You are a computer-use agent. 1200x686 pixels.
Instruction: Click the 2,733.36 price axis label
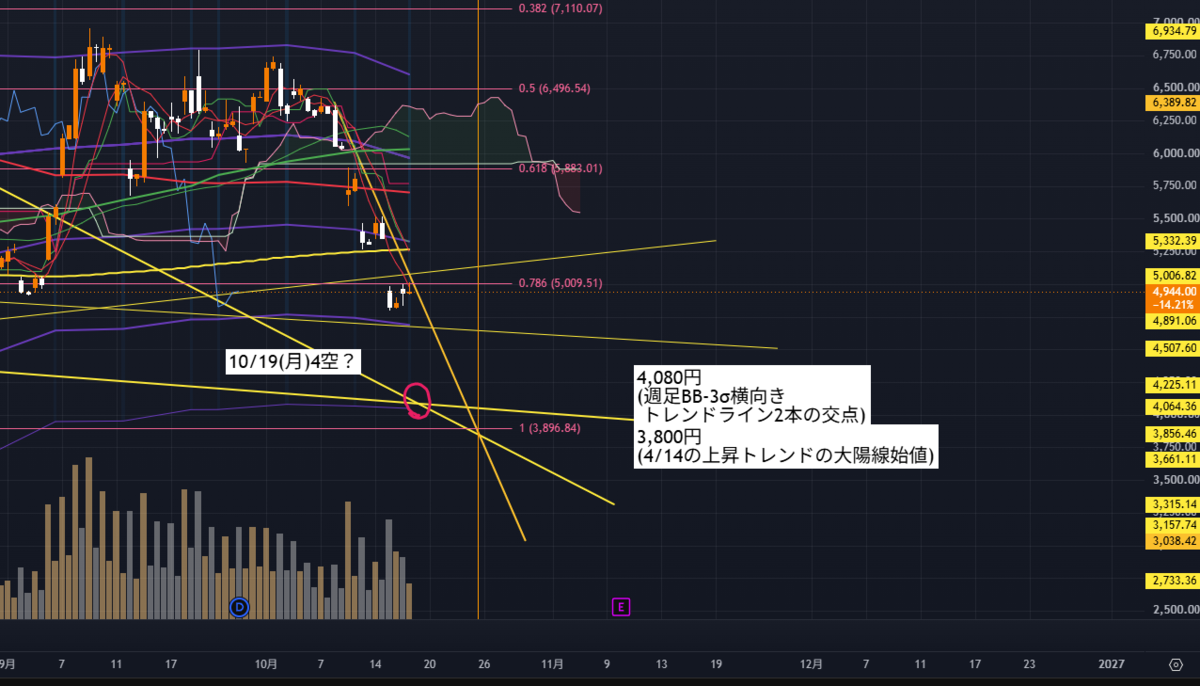point(1174,580)
